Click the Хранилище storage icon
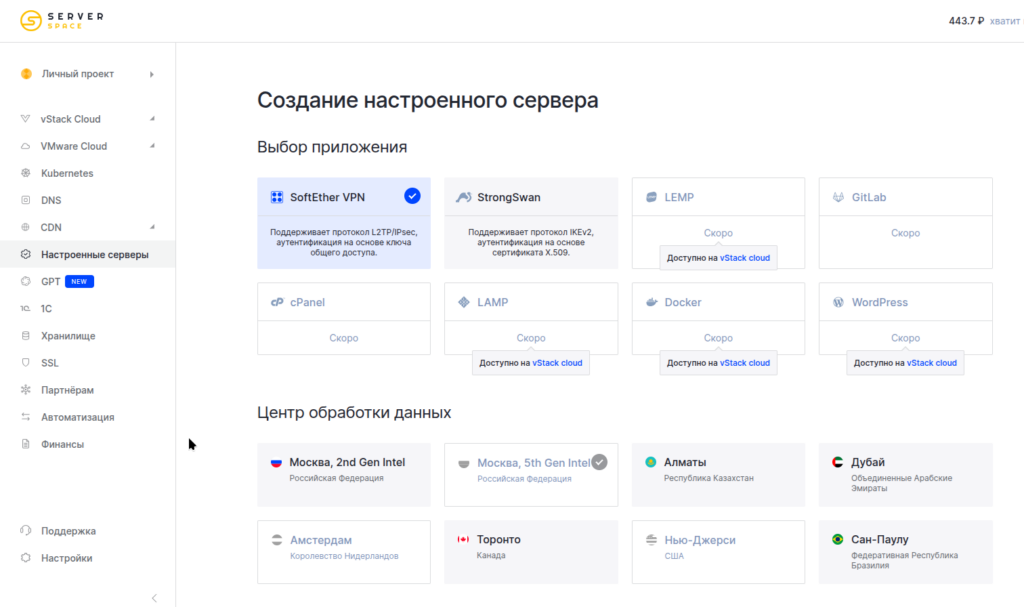This screenshot has height=607, width=1024. [x=26, y=336]
